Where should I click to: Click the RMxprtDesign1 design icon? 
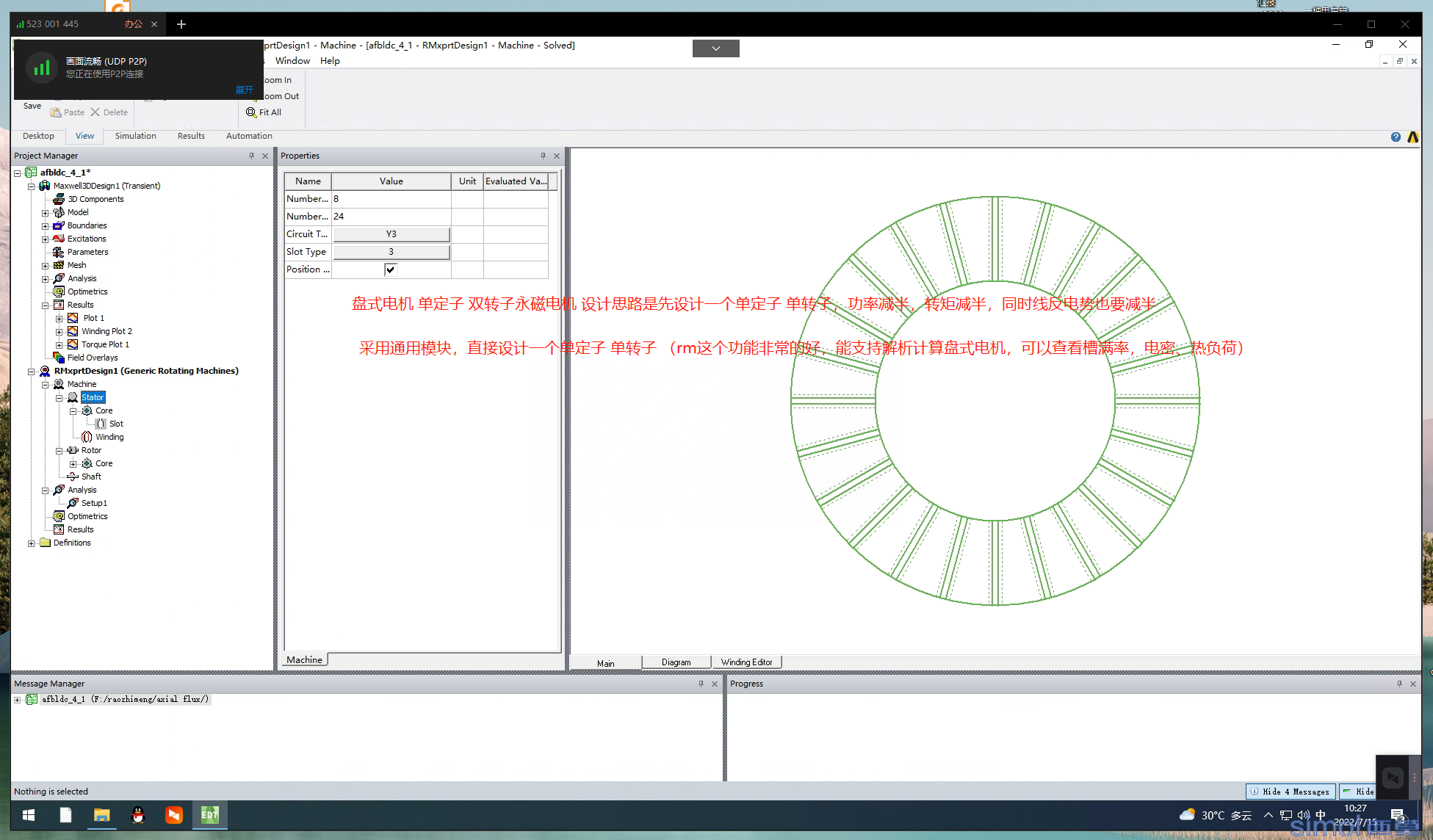click(x=45, y=371)
